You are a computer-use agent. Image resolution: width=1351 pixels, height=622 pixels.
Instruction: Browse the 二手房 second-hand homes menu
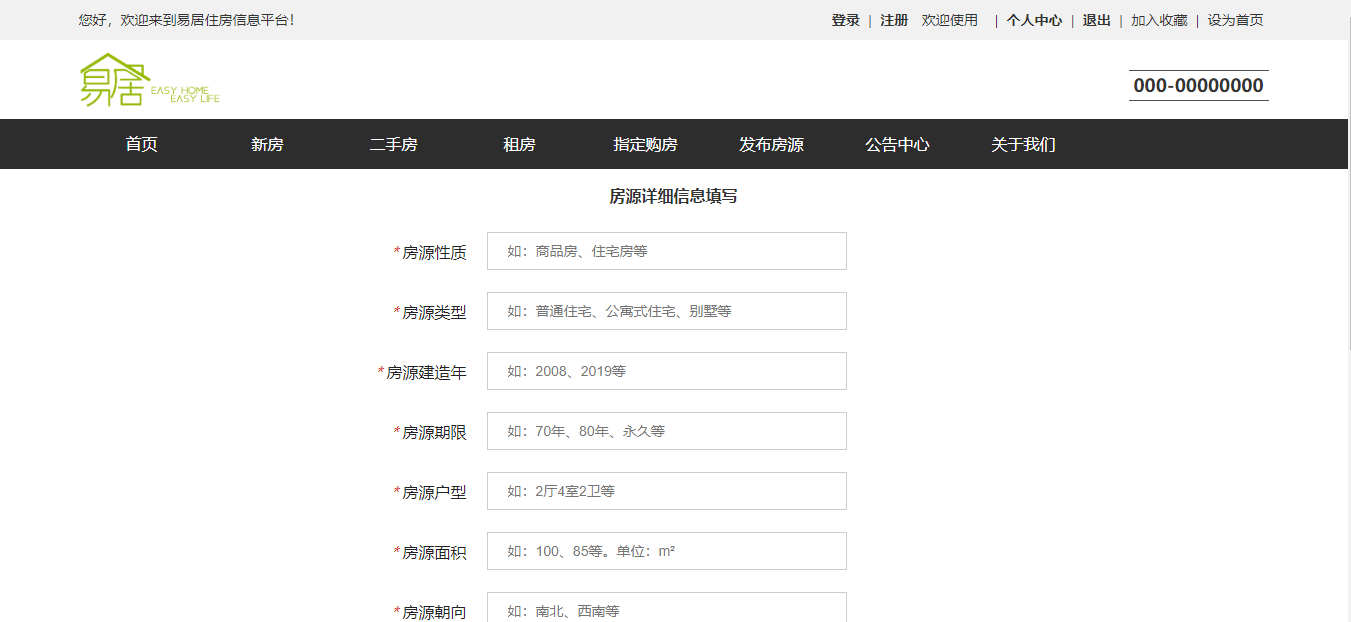coord(394,144)
